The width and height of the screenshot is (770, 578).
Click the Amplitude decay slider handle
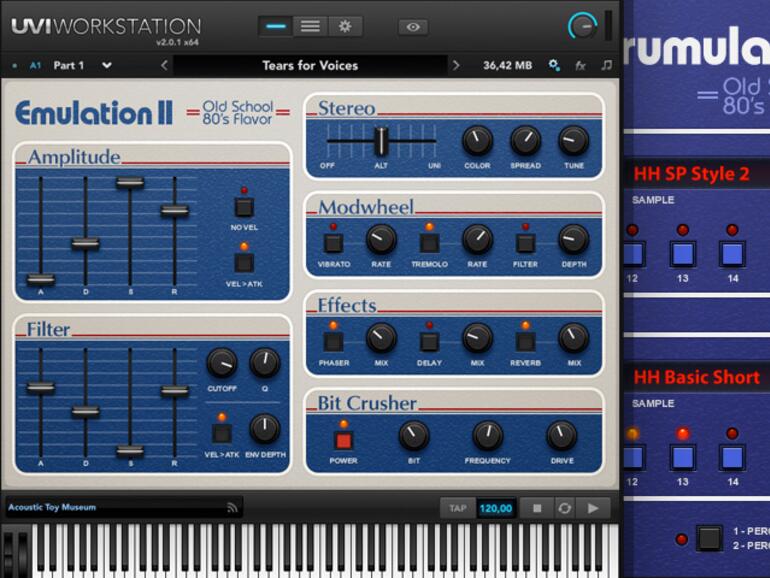[x=85, y=243]
